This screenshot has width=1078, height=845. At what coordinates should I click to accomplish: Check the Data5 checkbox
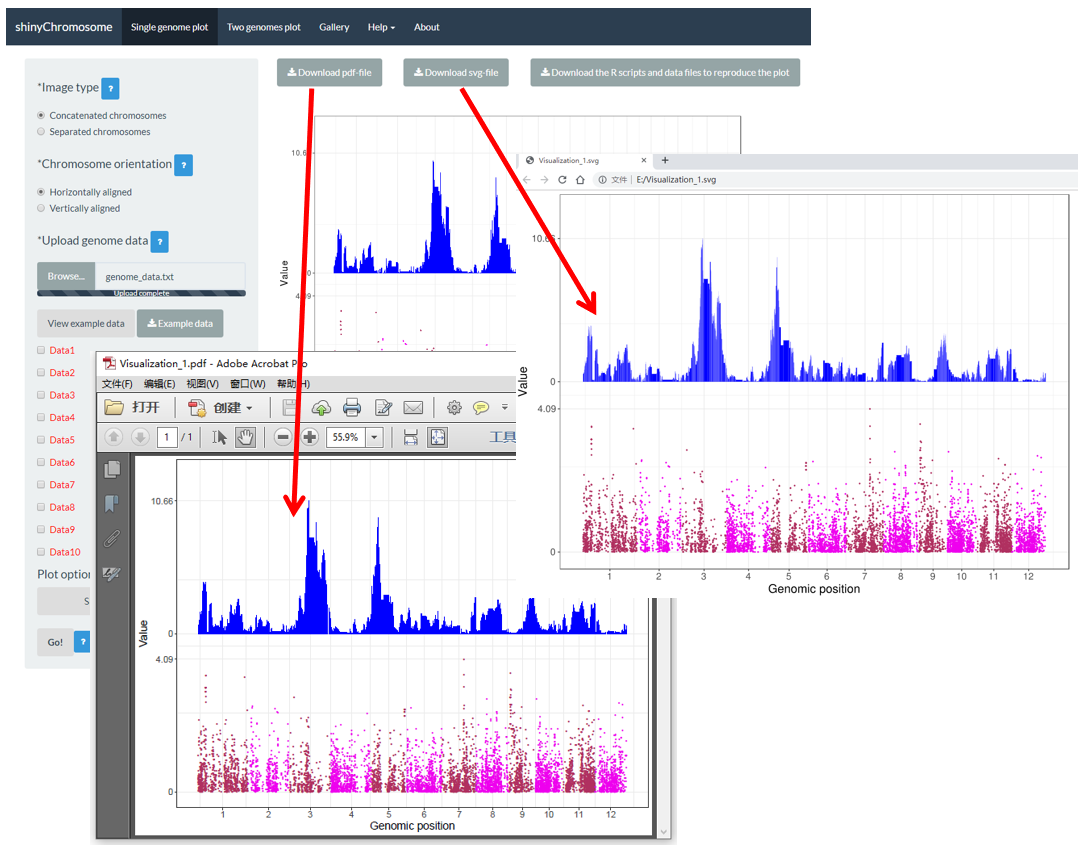coord(41,439)
